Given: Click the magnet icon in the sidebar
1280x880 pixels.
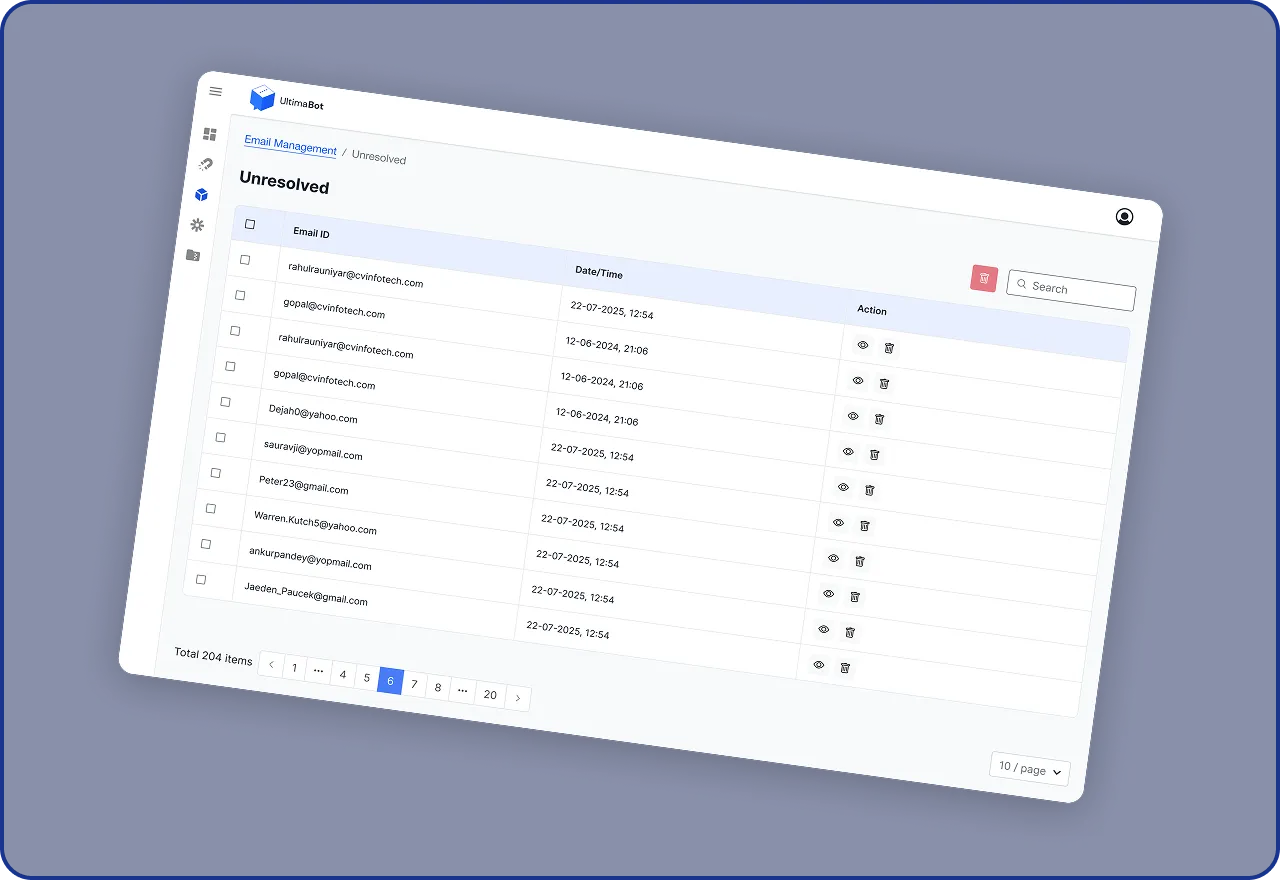Looking at the screenshot, I should click(206, 164).
